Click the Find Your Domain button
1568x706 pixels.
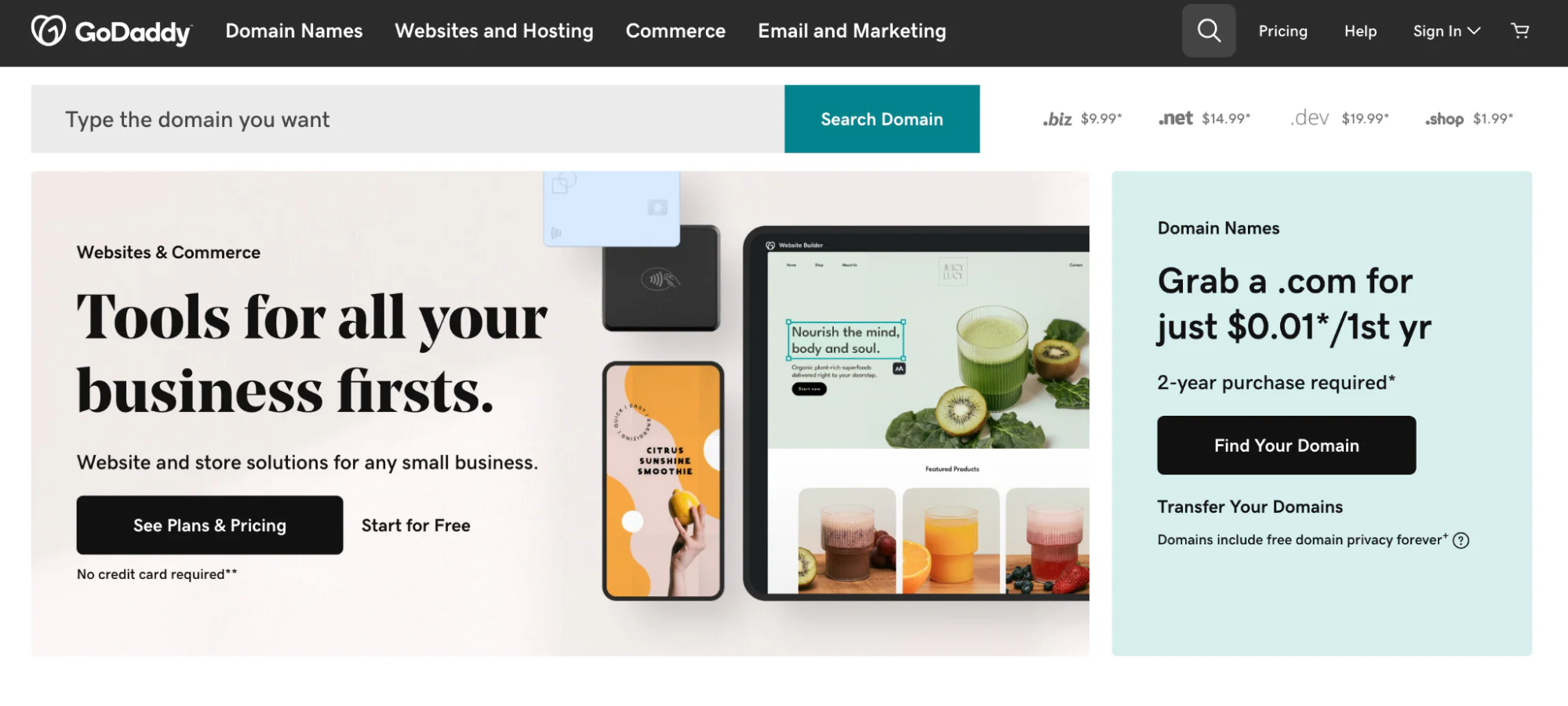1286,446
